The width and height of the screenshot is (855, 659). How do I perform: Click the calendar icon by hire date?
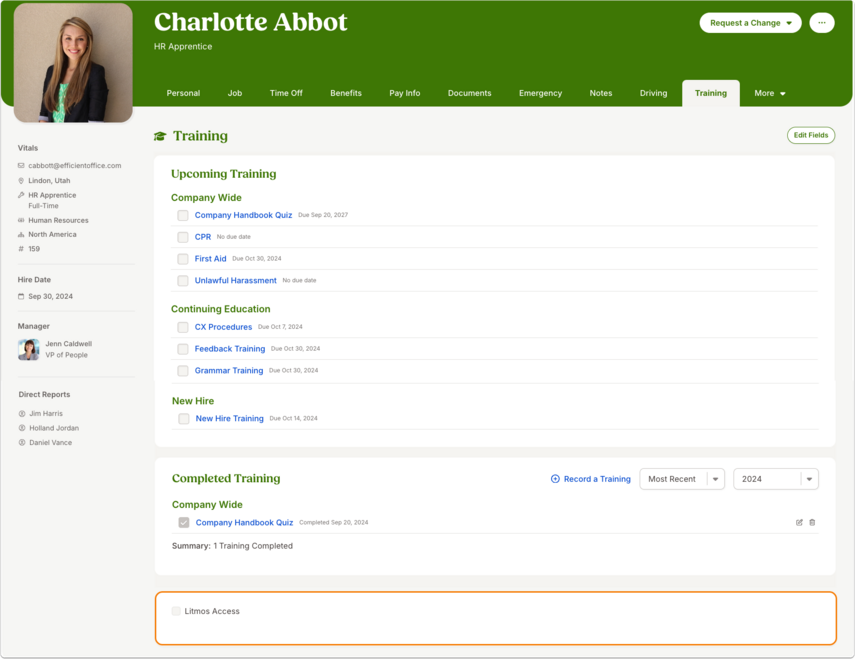point(21,297)
